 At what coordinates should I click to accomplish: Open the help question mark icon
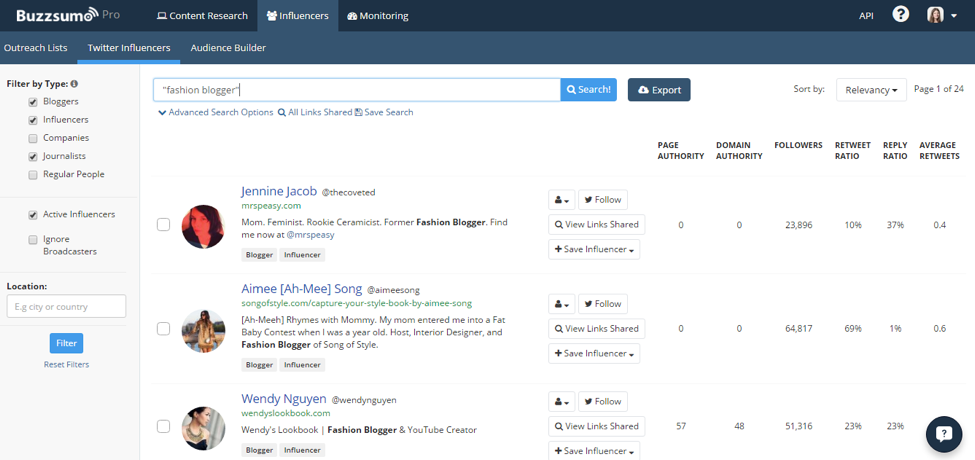tap(900, 15)
